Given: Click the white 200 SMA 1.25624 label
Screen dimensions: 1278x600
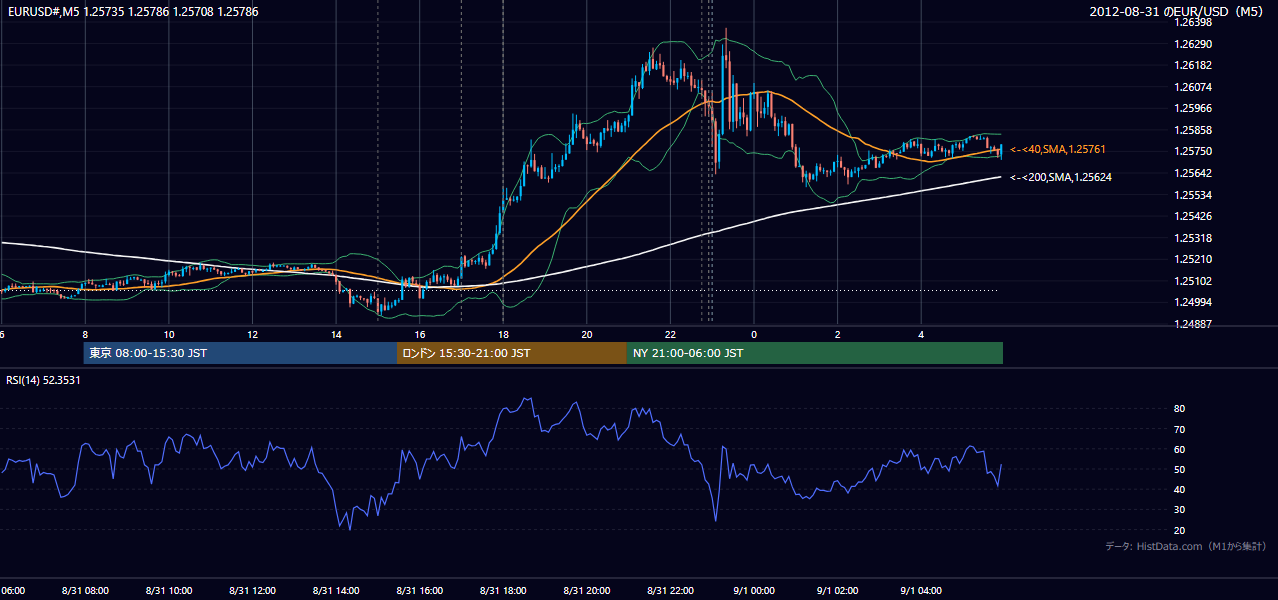Looking at the screenshot, I should tap(1061, 177).
